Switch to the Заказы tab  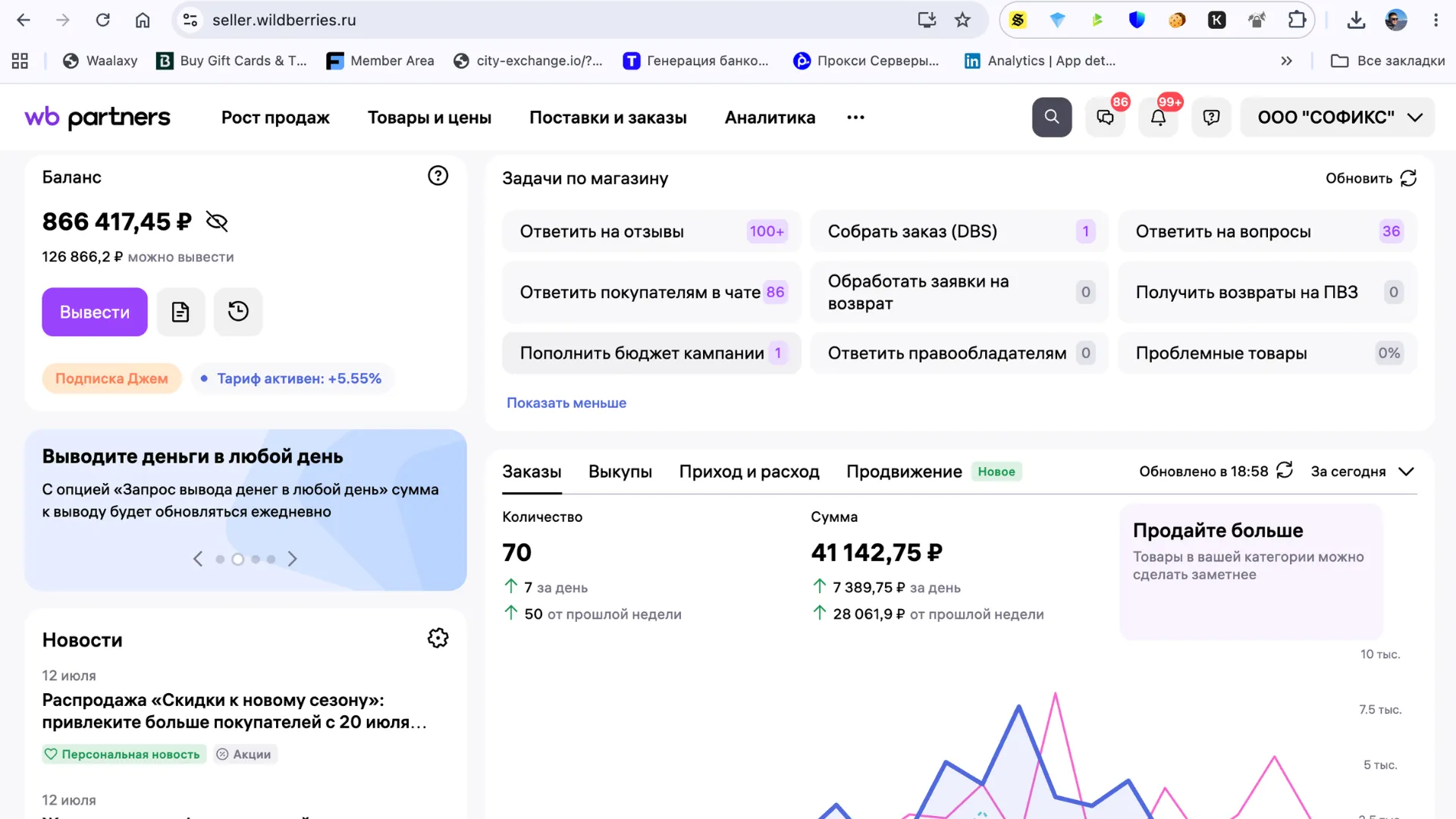pyautogui.click(x=532, y=472)
